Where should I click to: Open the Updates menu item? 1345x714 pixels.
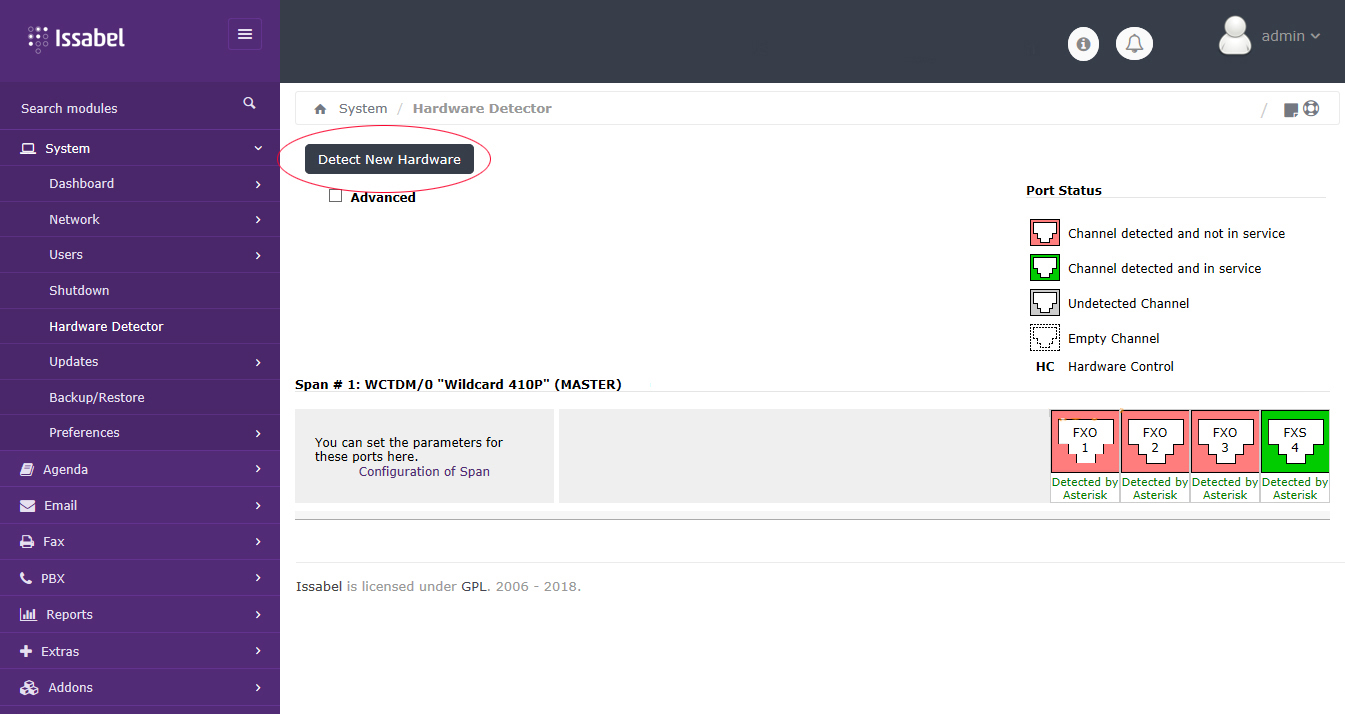coord(74,361)
